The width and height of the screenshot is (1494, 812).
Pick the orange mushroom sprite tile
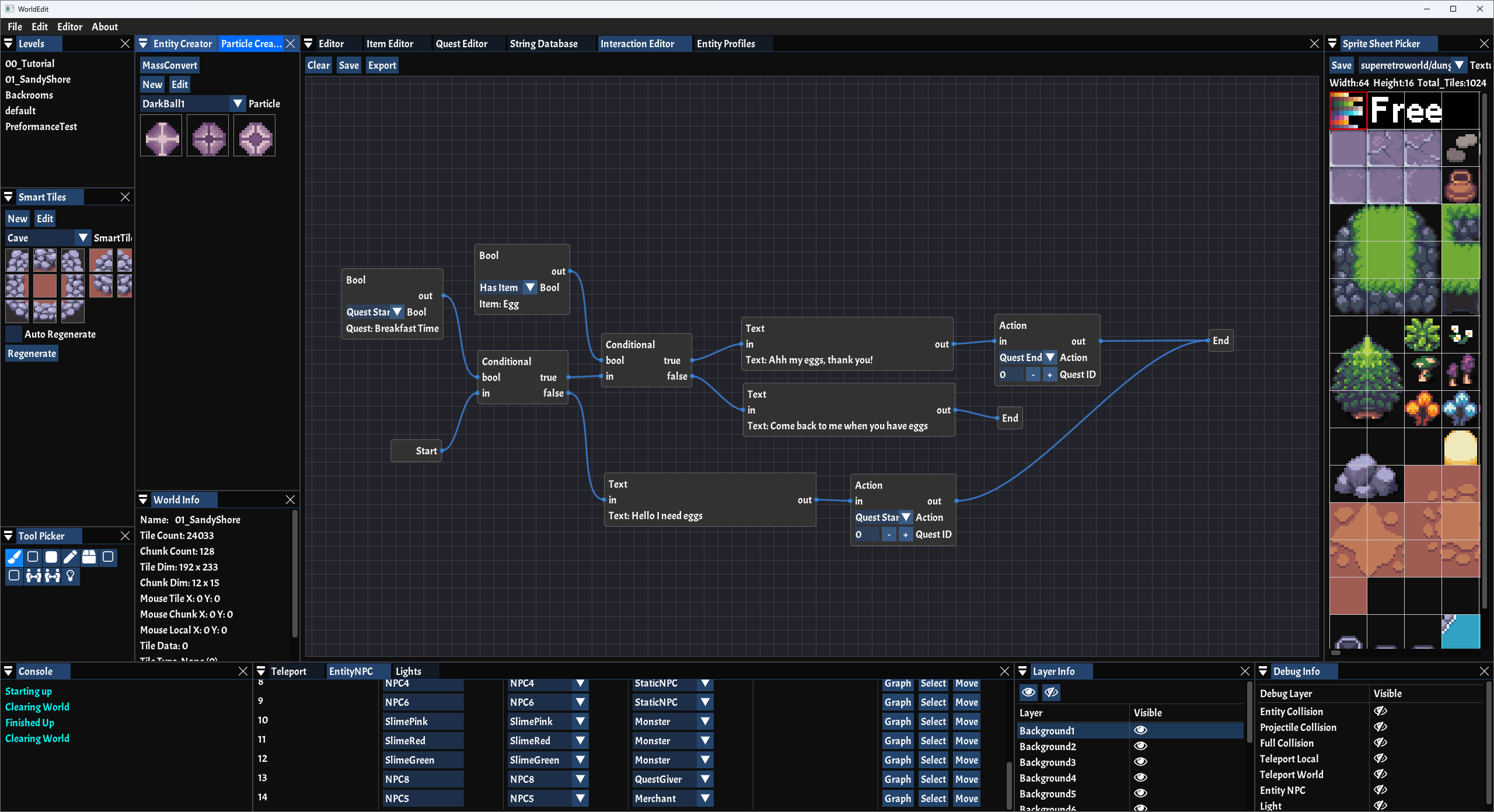click(x=1423, y=409)
